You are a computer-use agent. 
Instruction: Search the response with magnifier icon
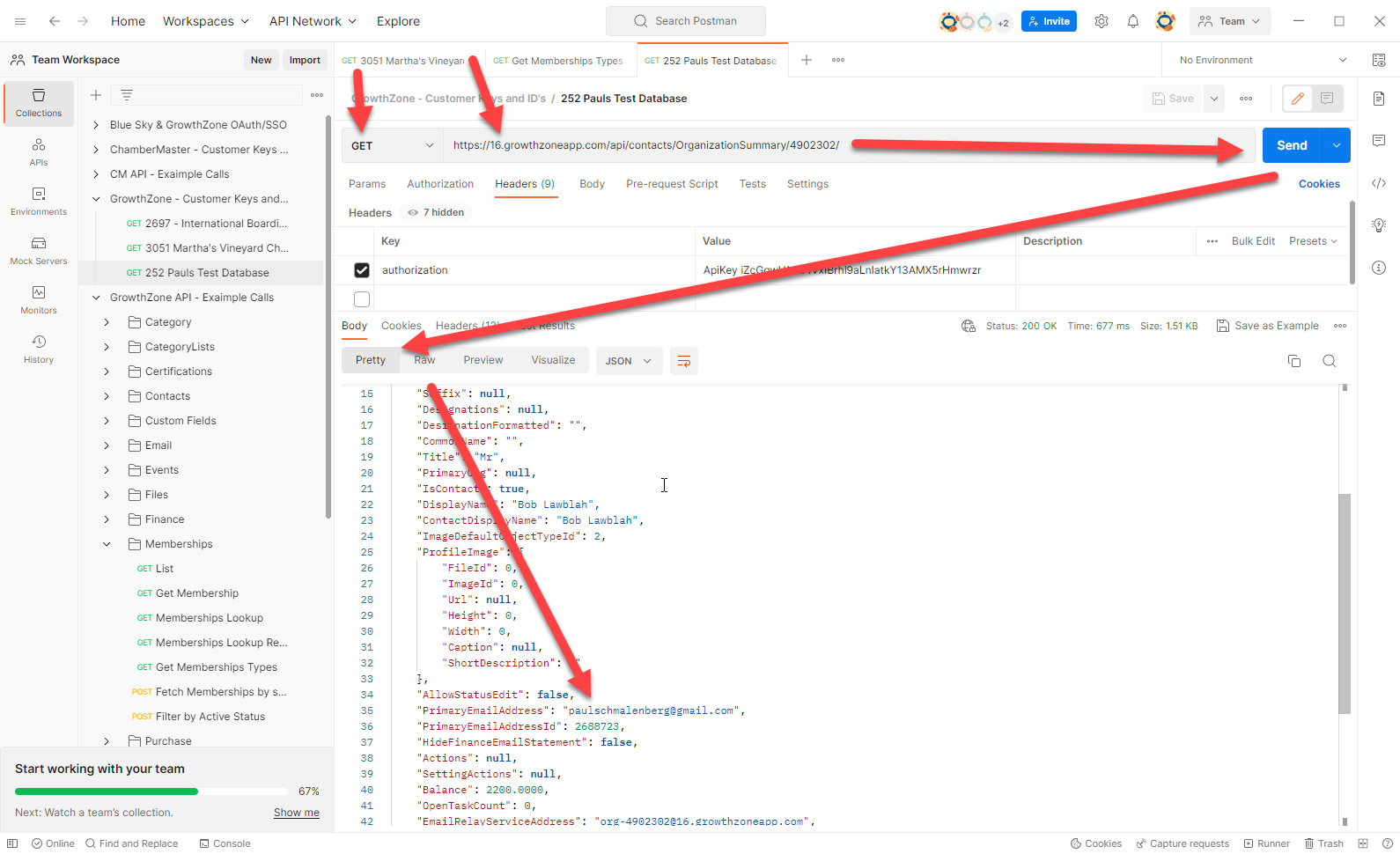tap(1330, 361)
